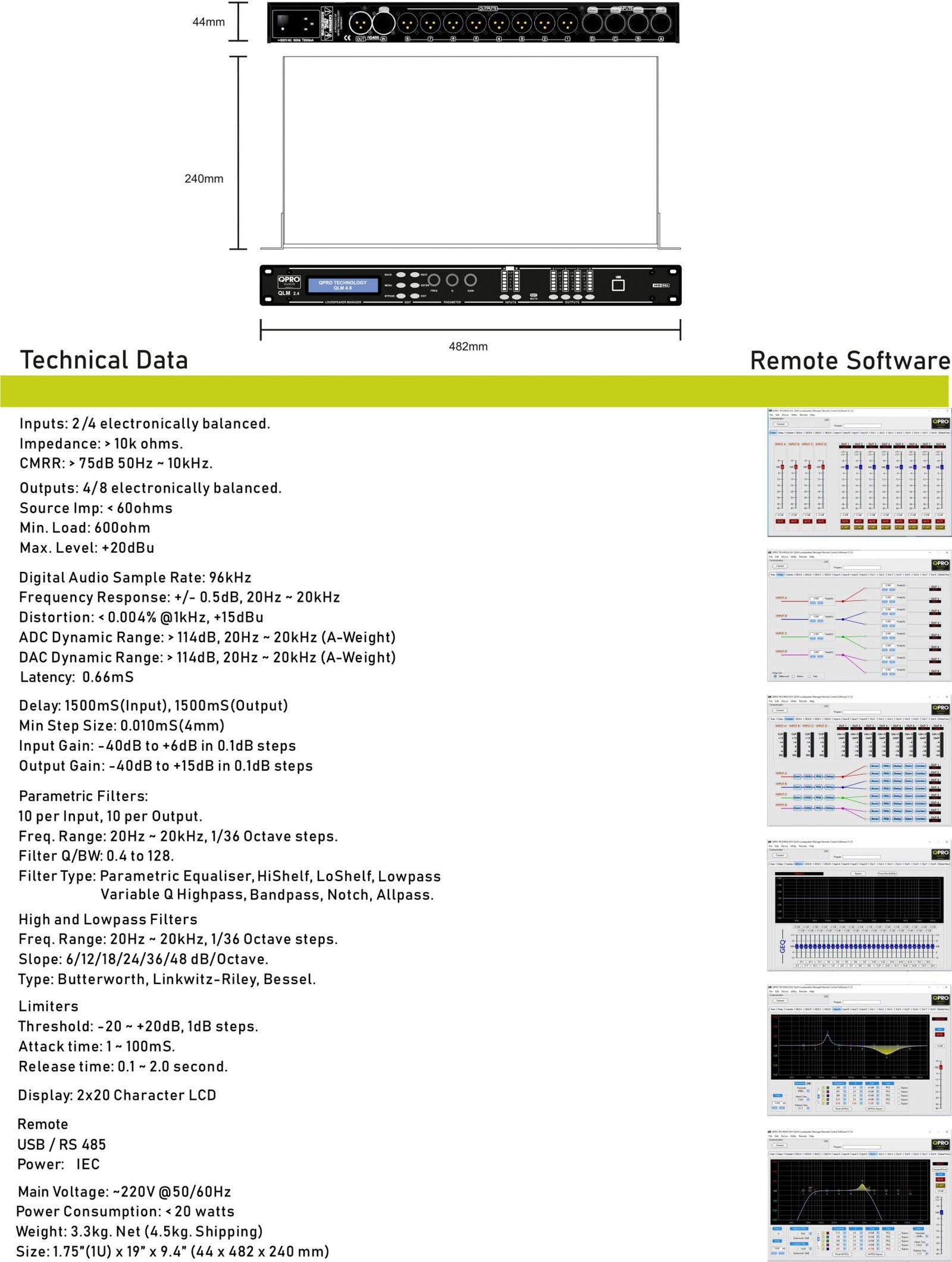Click the QPRO logo in the Gain screenshot
The height and width of the screenshot is (1262, 952).
[941, 423]
